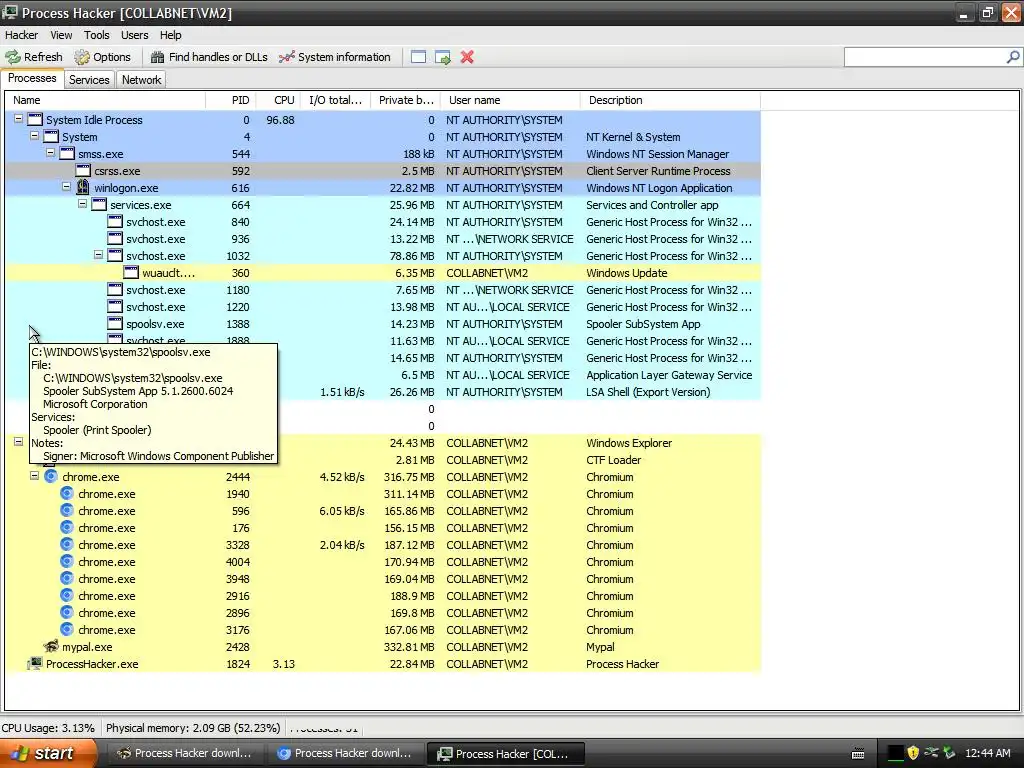Click the Windows Explorer description cell

(629, 443)
